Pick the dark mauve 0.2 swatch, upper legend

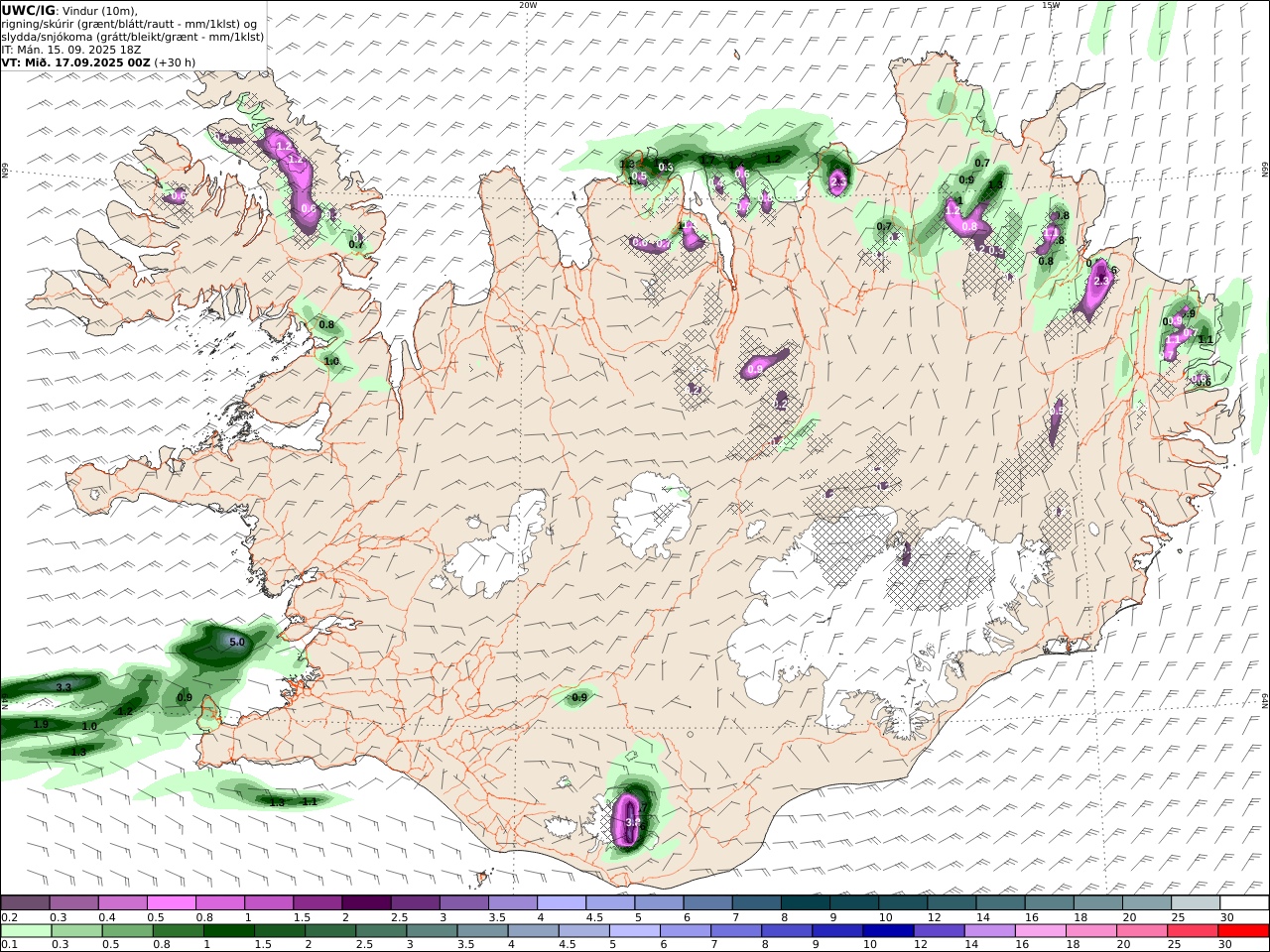(x=25, y=902)
